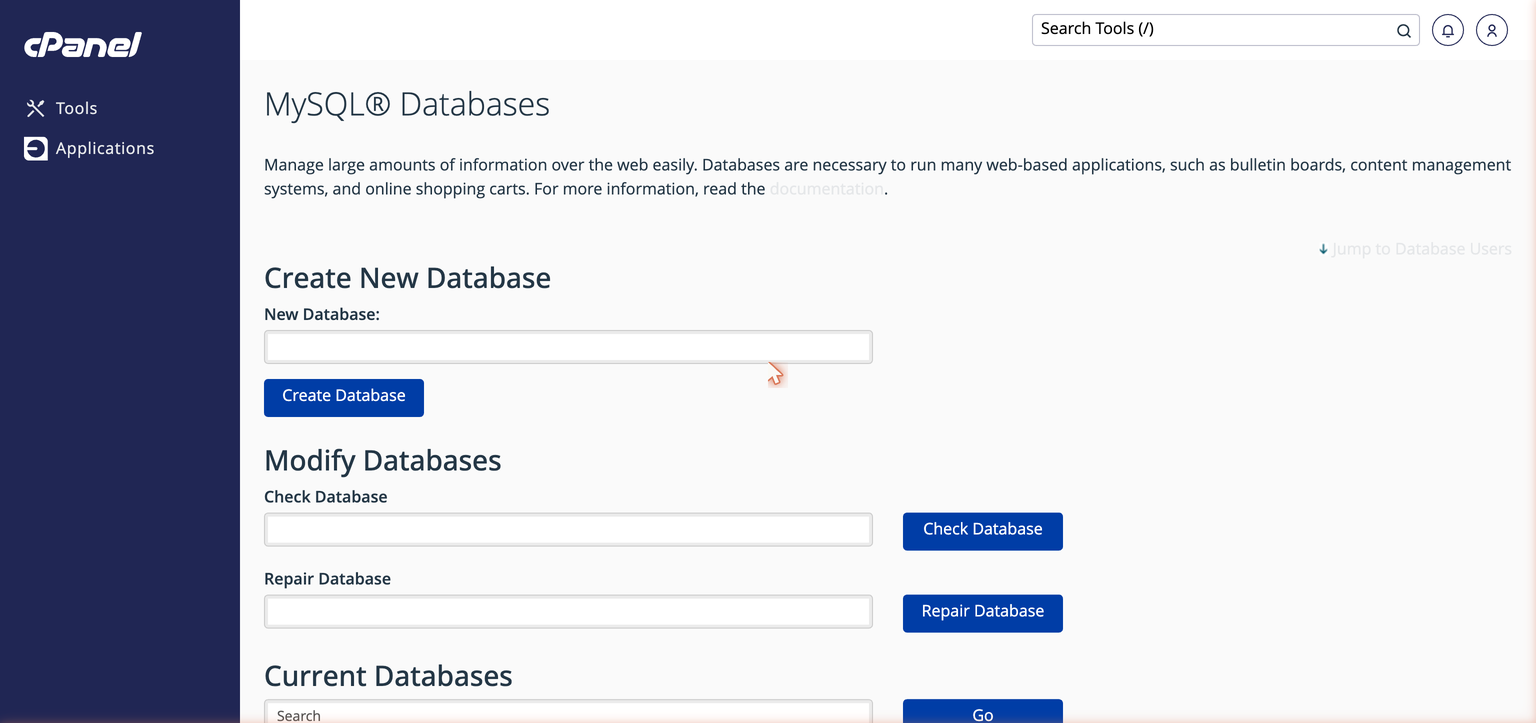Click the Repair Database button
Viewport: 1536px width, 723px height.
click(x=982, y=613)
